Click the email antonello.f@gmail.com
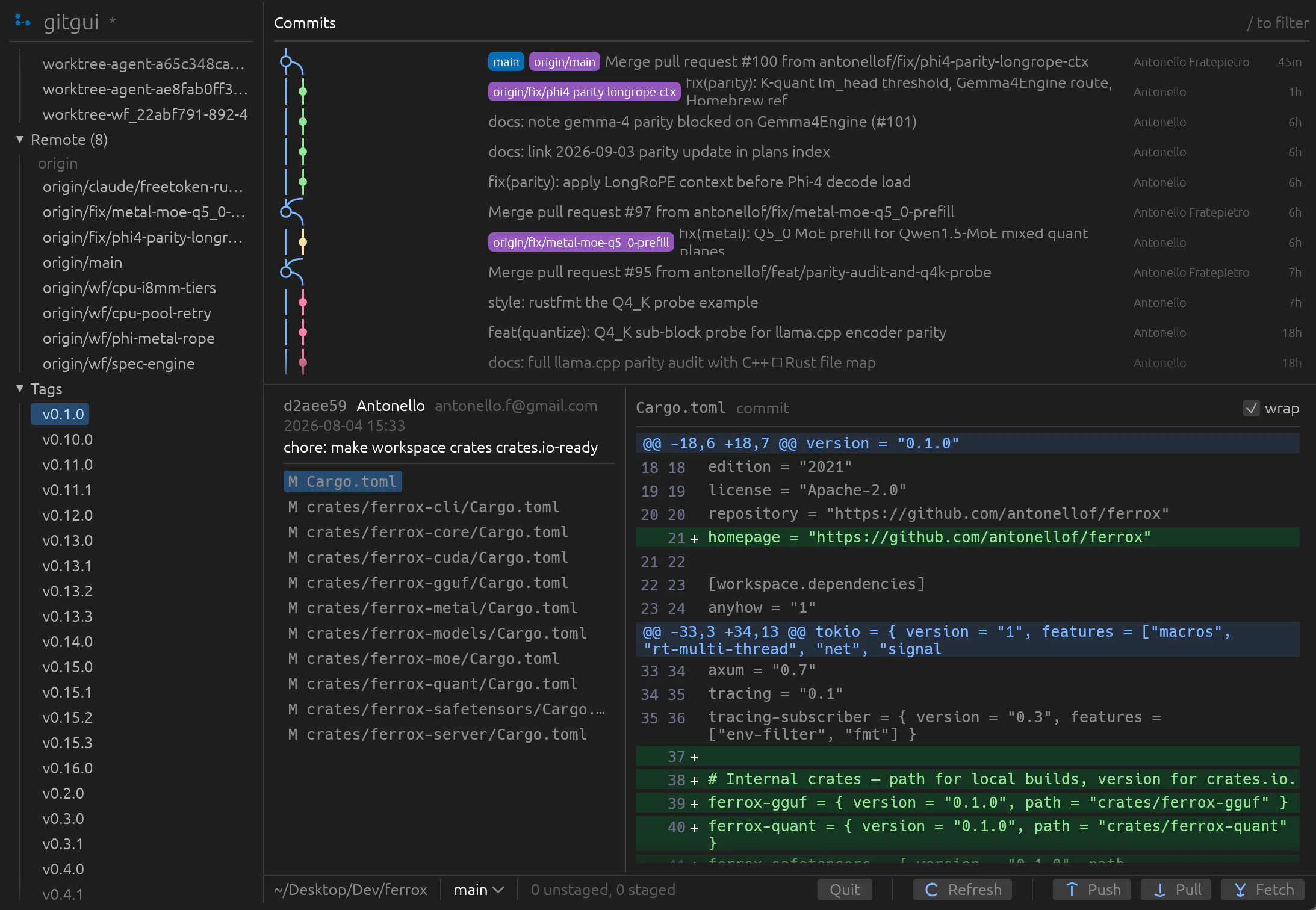The height and width of the screenshot is (910, 1316). [516, 406]
